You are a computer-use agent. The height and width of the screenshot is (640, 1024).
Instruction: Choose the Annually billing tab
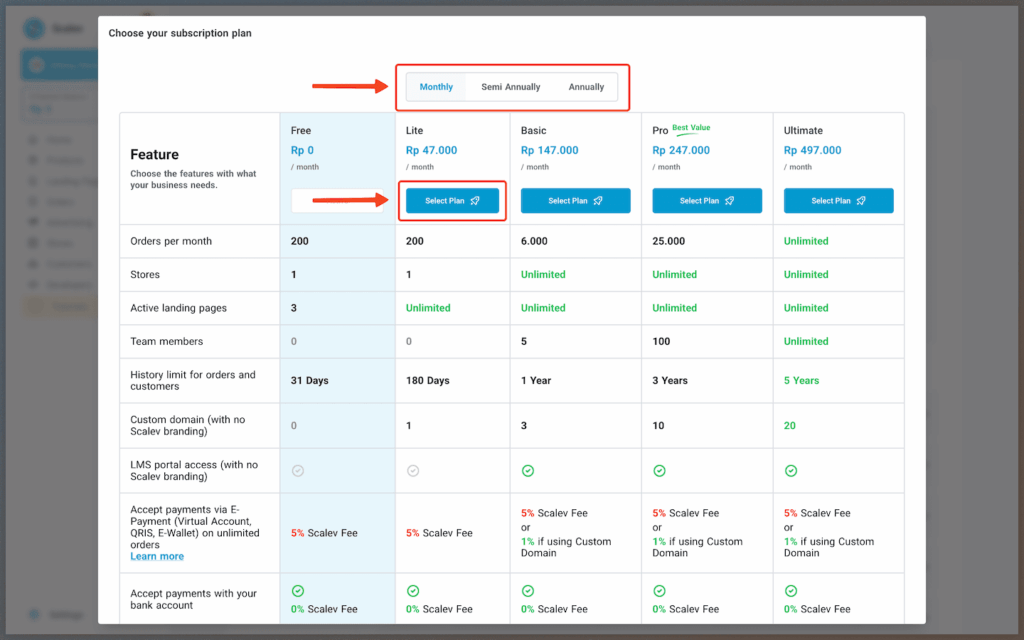[586, 87]
